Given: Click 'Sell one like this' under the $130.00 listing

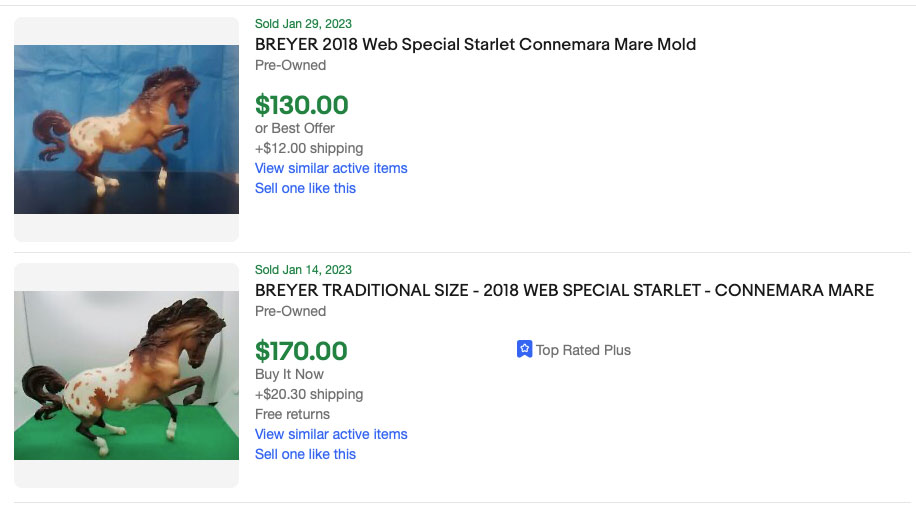Looking at the screenshot, I should 305,188.
